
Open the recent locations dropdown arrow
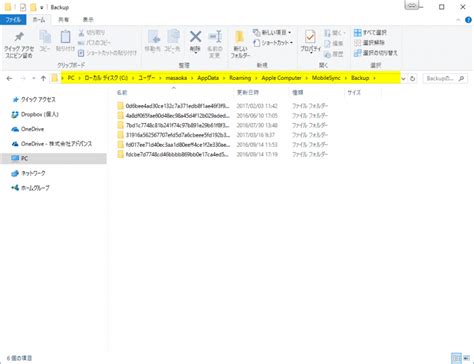[x=34, y=78]
